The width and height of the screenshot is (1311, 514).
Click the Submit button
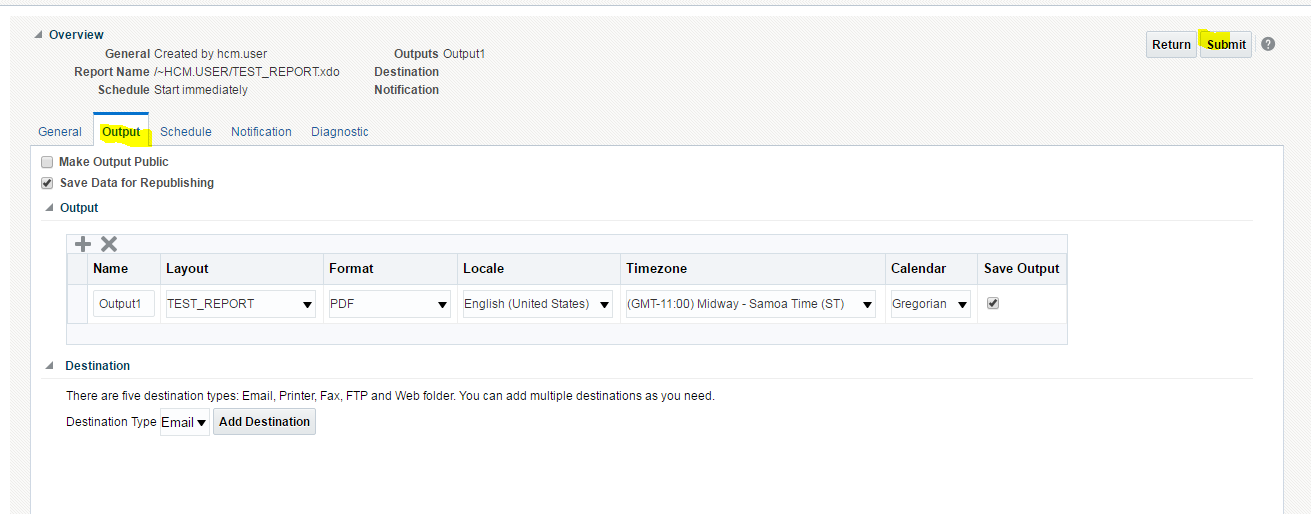point(1226,44)
